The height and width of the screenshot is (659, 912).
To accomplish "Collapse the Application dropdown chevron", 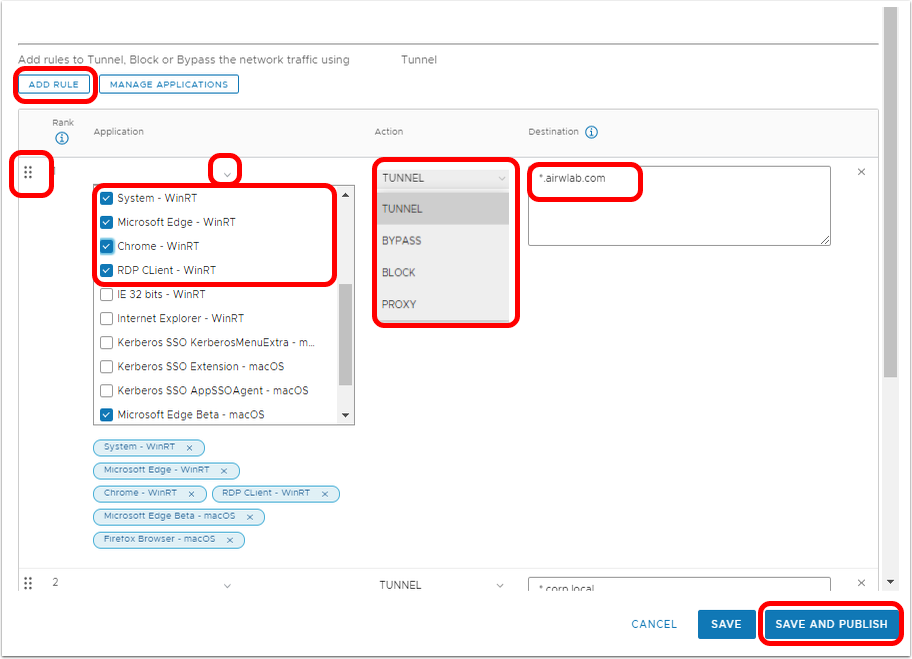I will coord(227,175).
